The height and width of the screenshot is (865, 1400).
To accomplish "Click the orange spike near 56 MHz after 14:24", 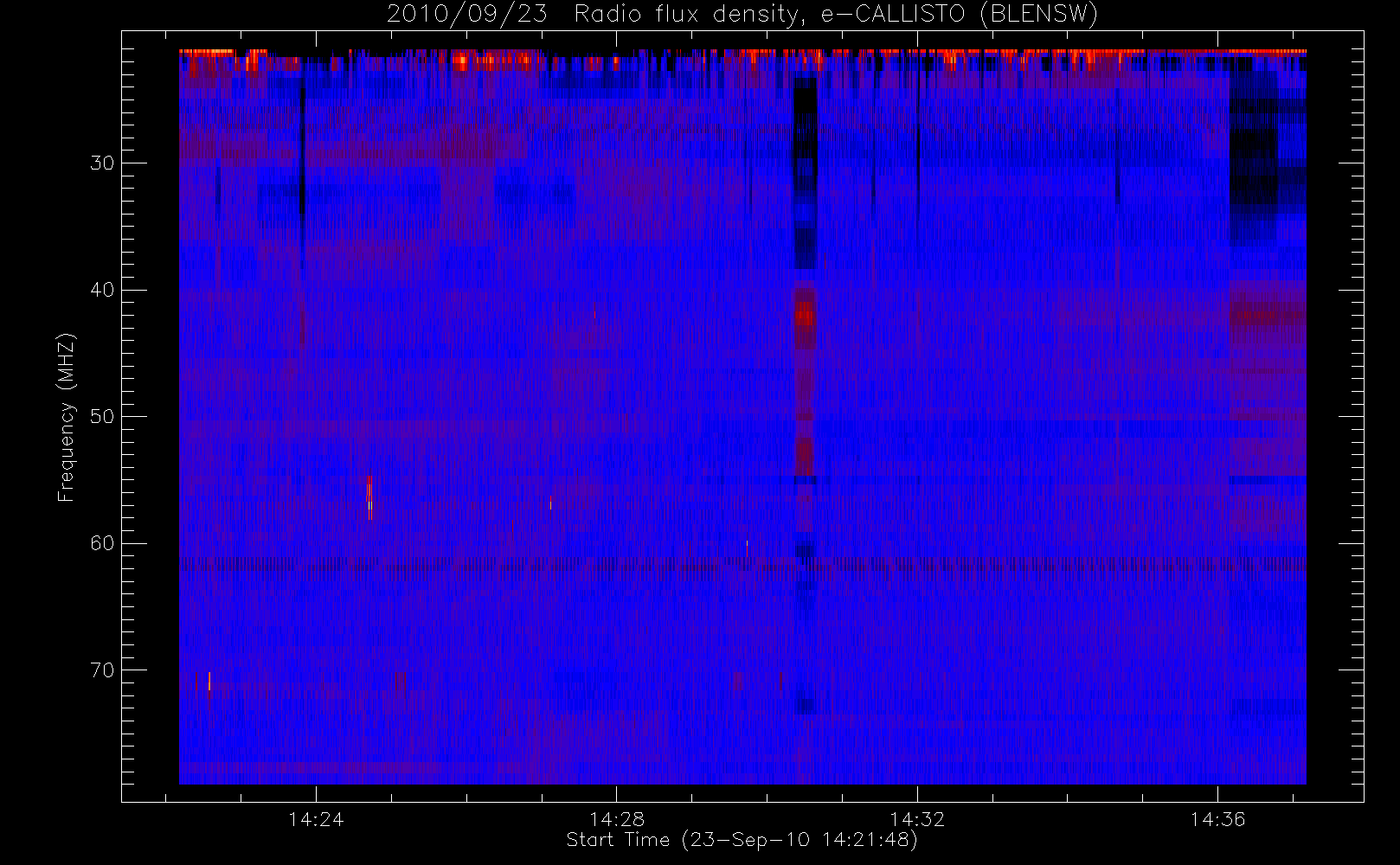I will coord(369,497).
